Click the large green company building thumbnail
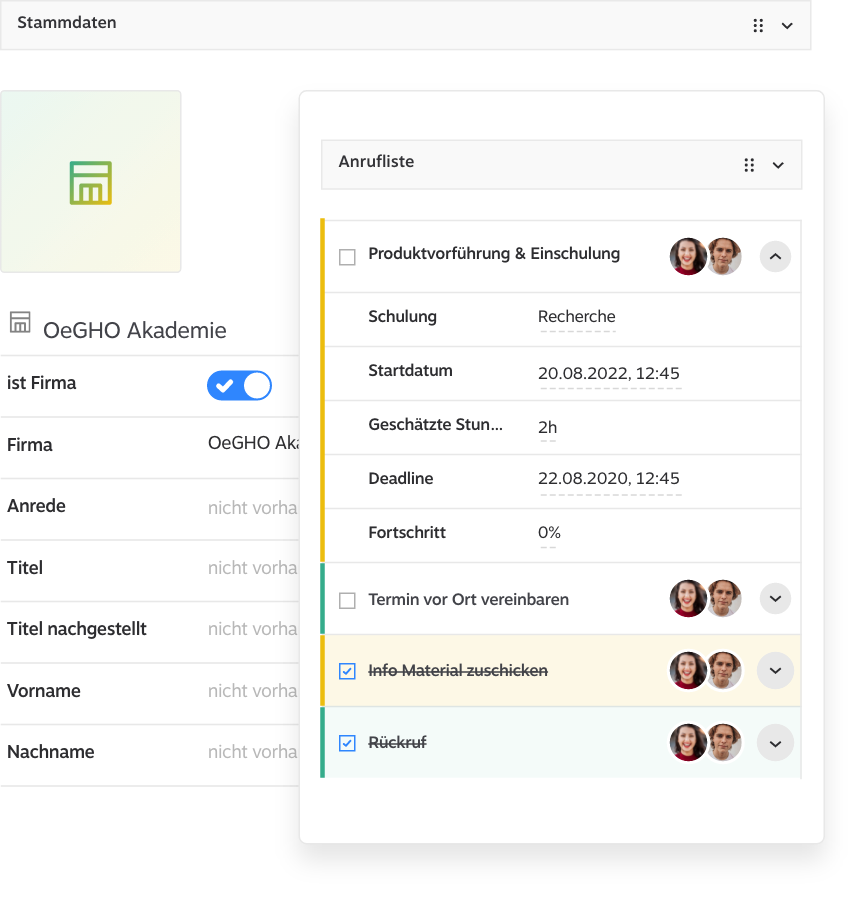Screen dimensions: 861x897 point(90,181)
